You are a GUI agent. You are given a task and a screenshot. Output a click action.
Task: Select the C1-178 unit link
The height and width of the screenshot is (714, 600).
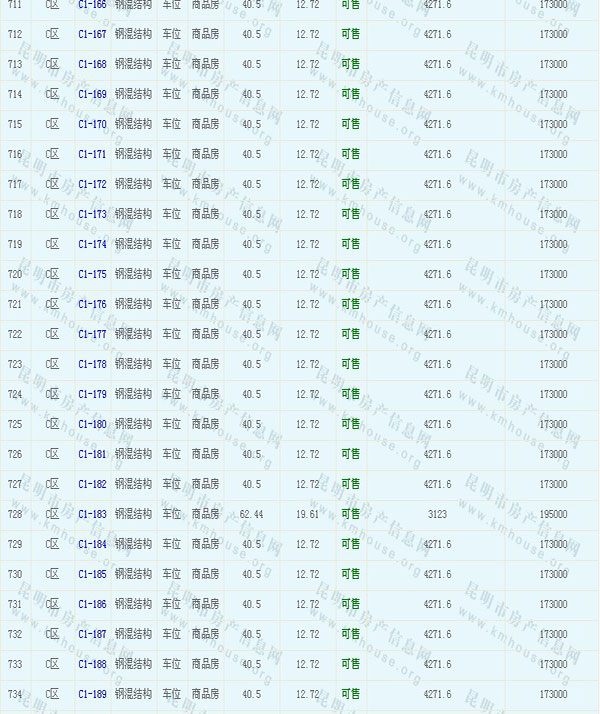click(x=92, y=364)
